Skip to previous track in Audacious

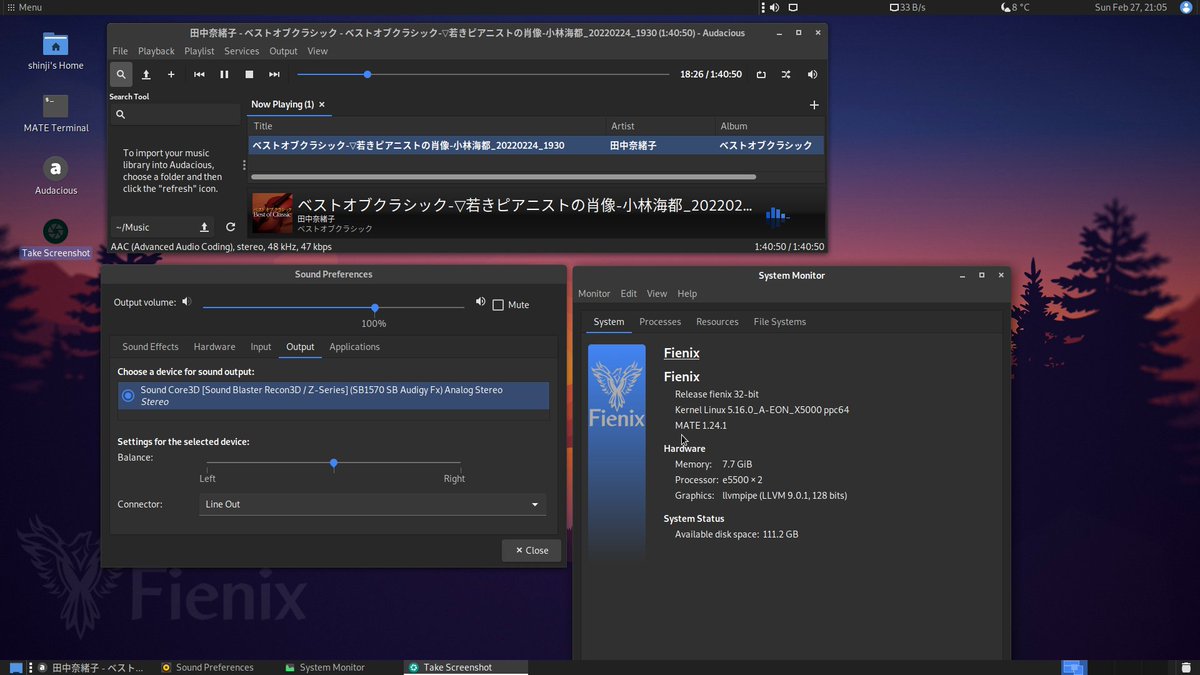[x=199, y=74]
